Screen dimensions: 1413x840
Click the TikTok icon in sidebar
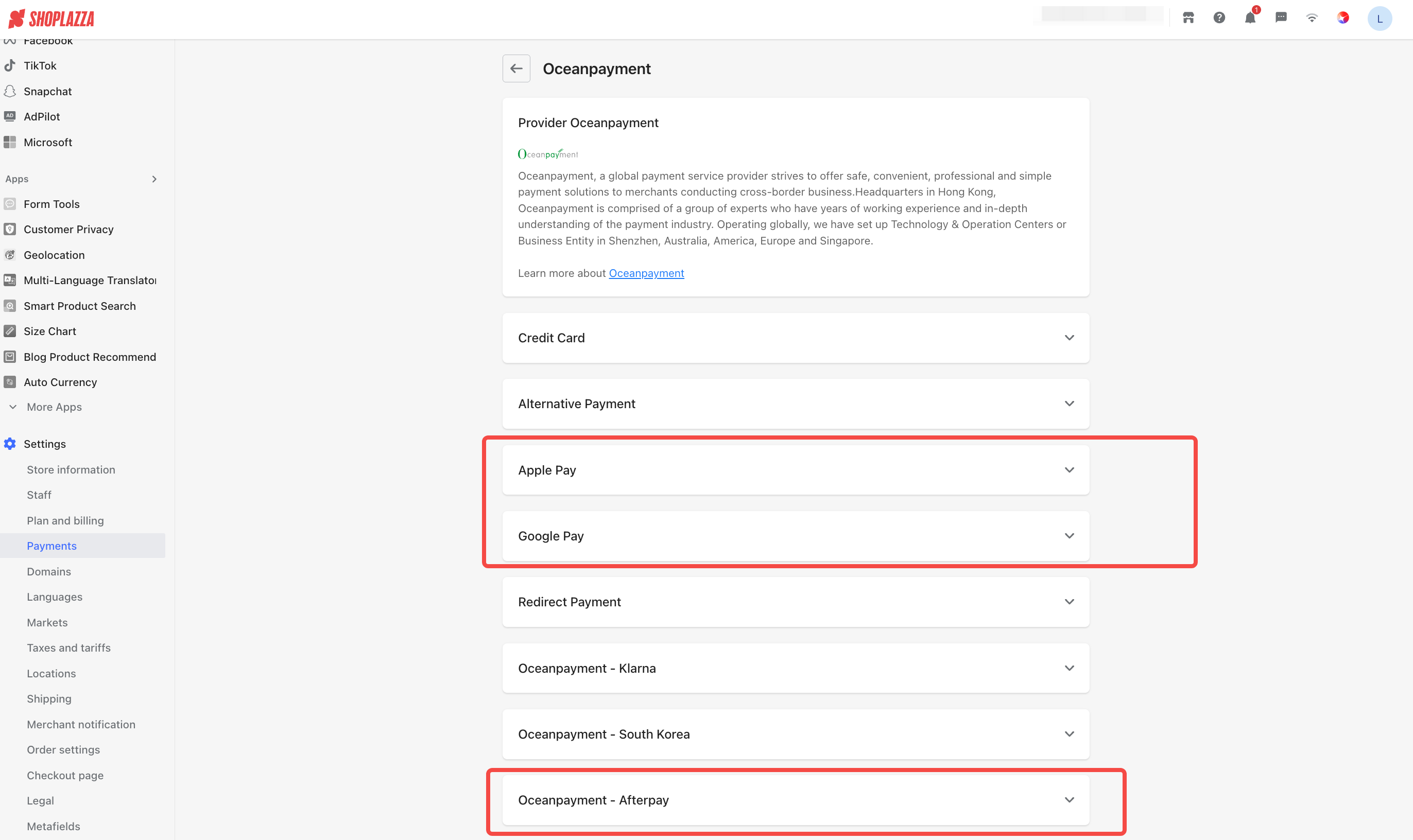click(x=10, y=66)
